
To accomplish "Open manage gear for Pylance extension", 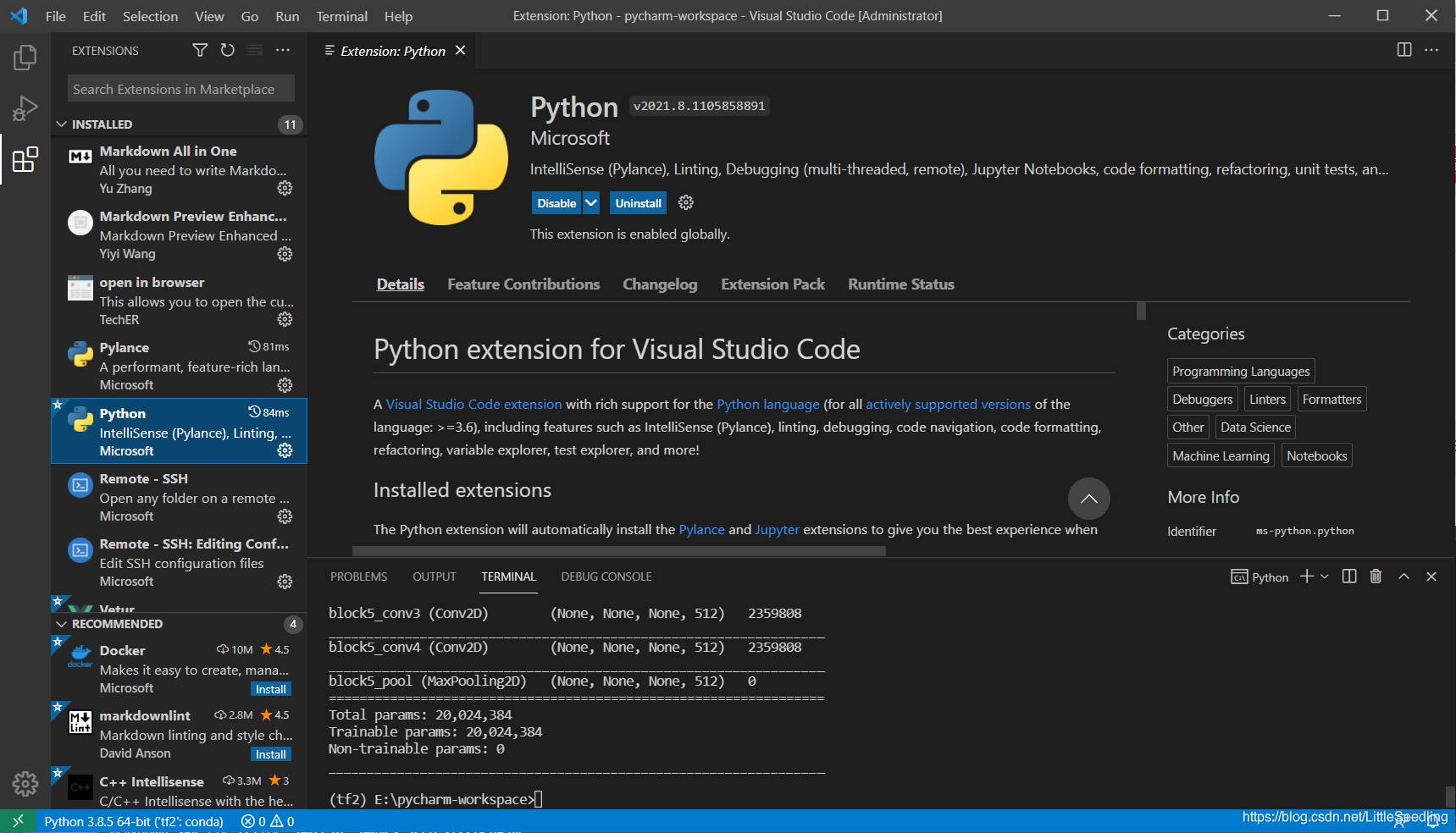I will pos(285,385).
